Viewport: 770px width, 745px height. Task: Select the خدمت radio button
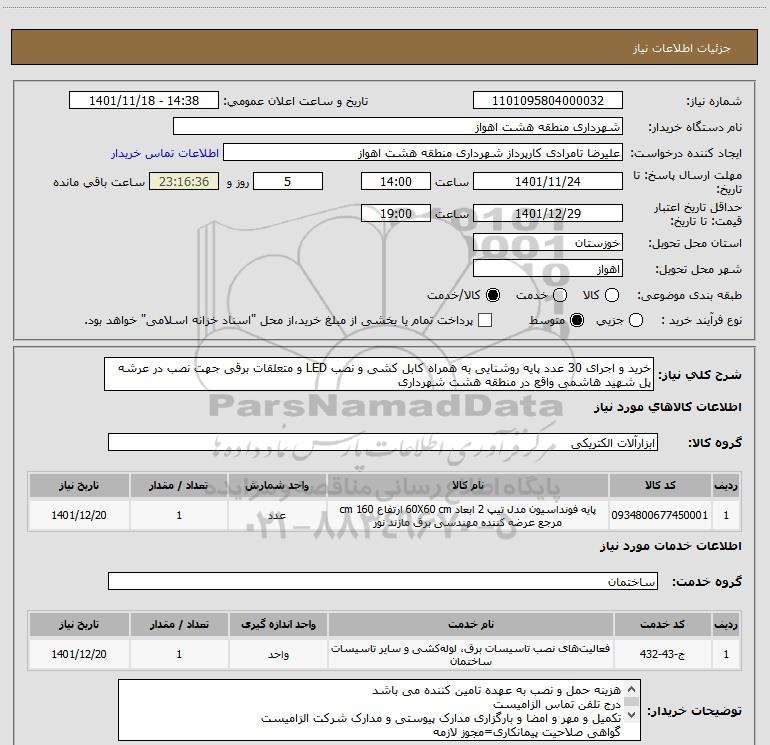[x=560, y=295]
